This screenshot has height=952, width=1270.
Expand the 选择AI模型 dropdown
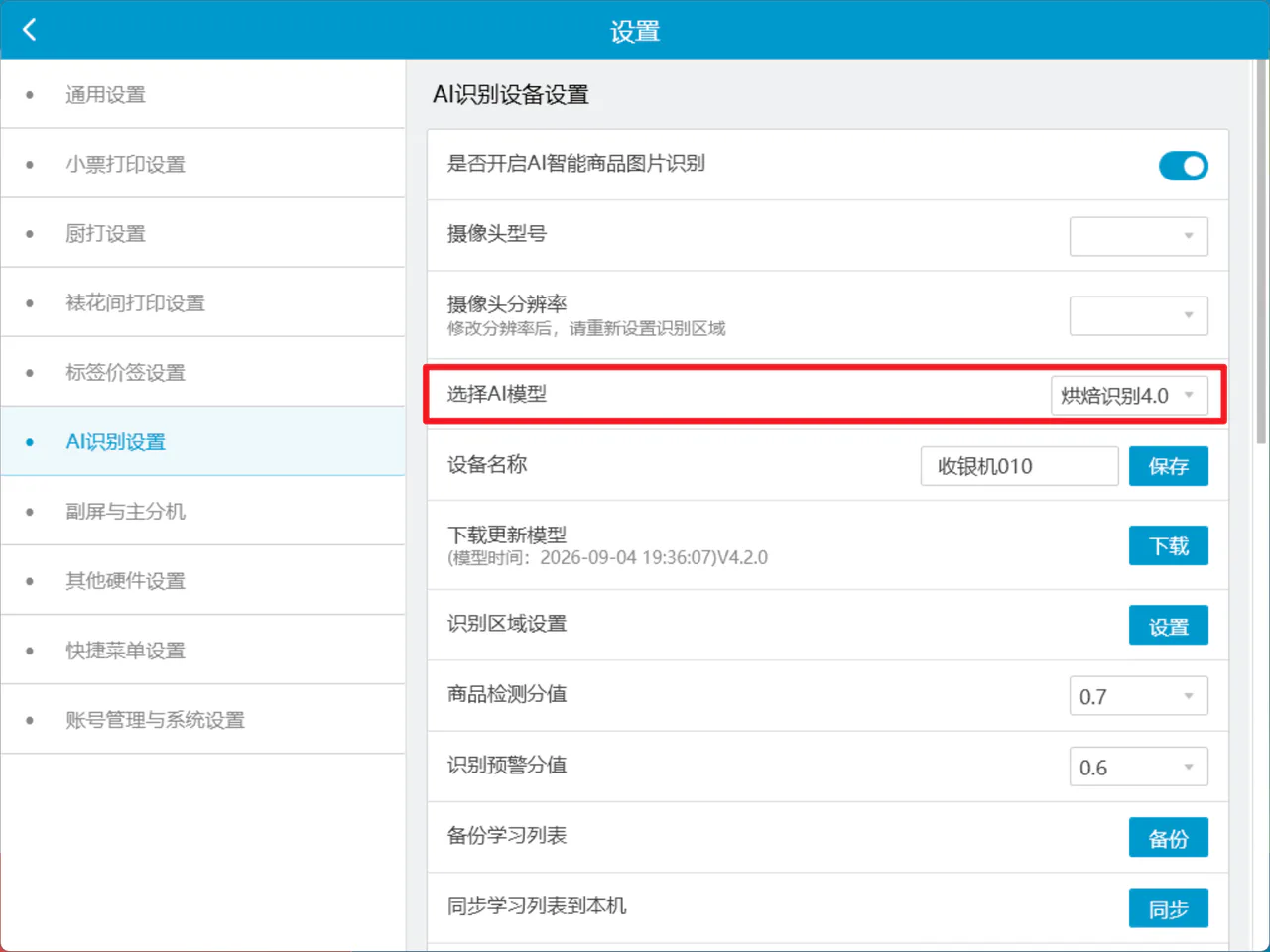pyautogui.click(x=1128, y=395)
